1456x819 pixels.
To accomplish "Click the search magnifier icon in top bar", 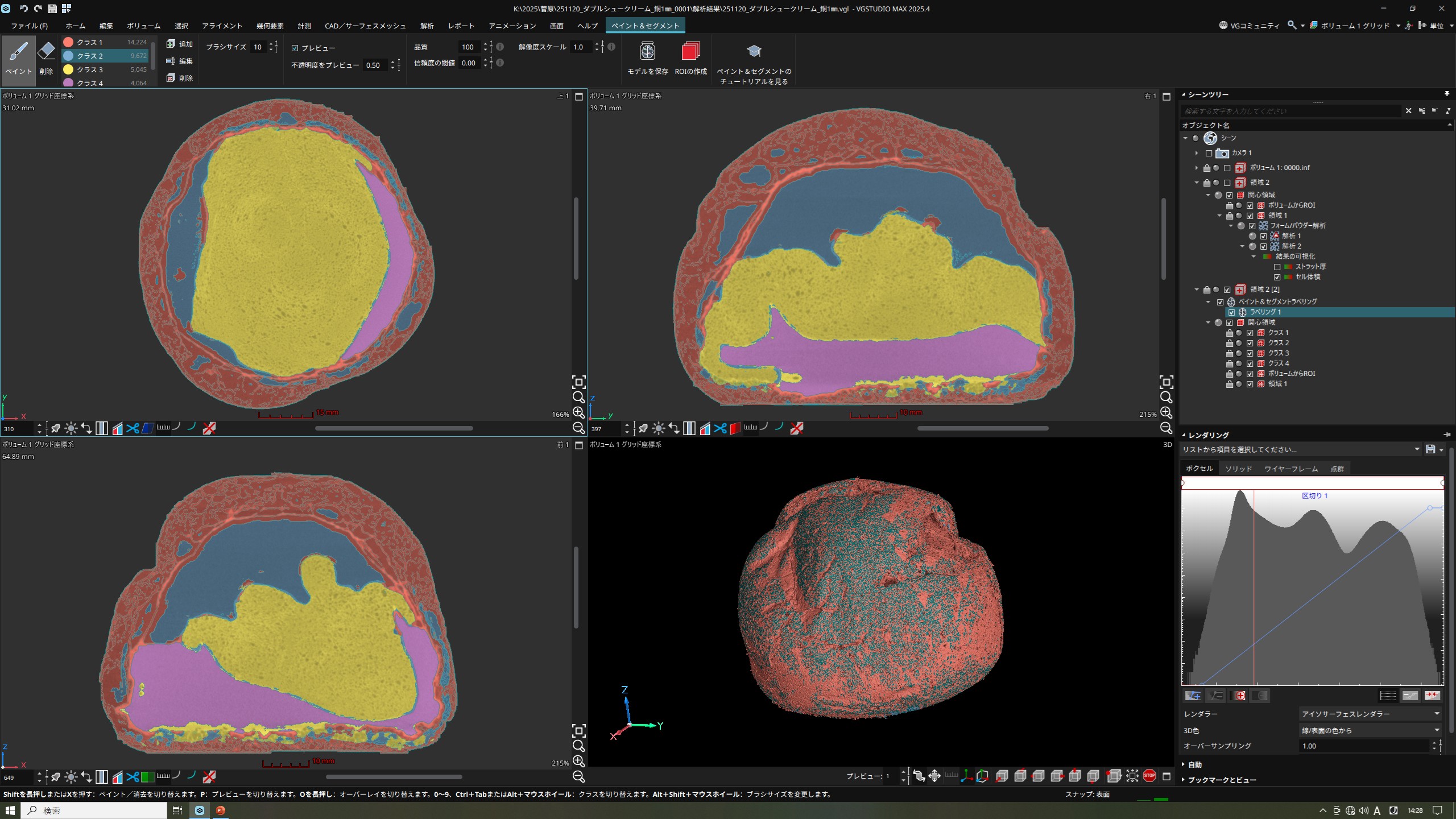I will (x=1292, y=25).
